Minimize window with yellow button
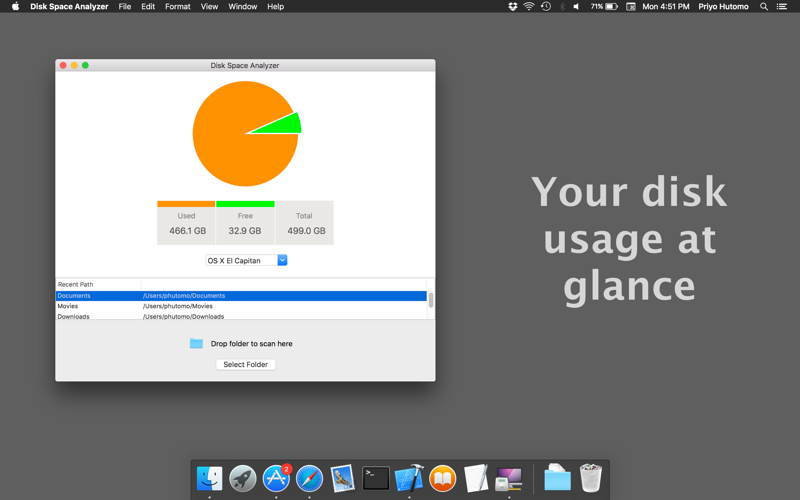The image size is (800, 500). click(x=74, y=65)
